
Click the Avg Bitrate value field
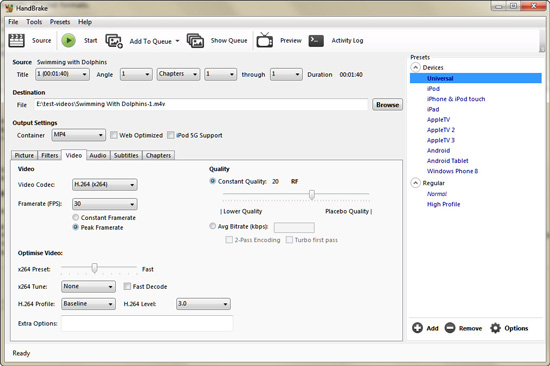[294, 227]
